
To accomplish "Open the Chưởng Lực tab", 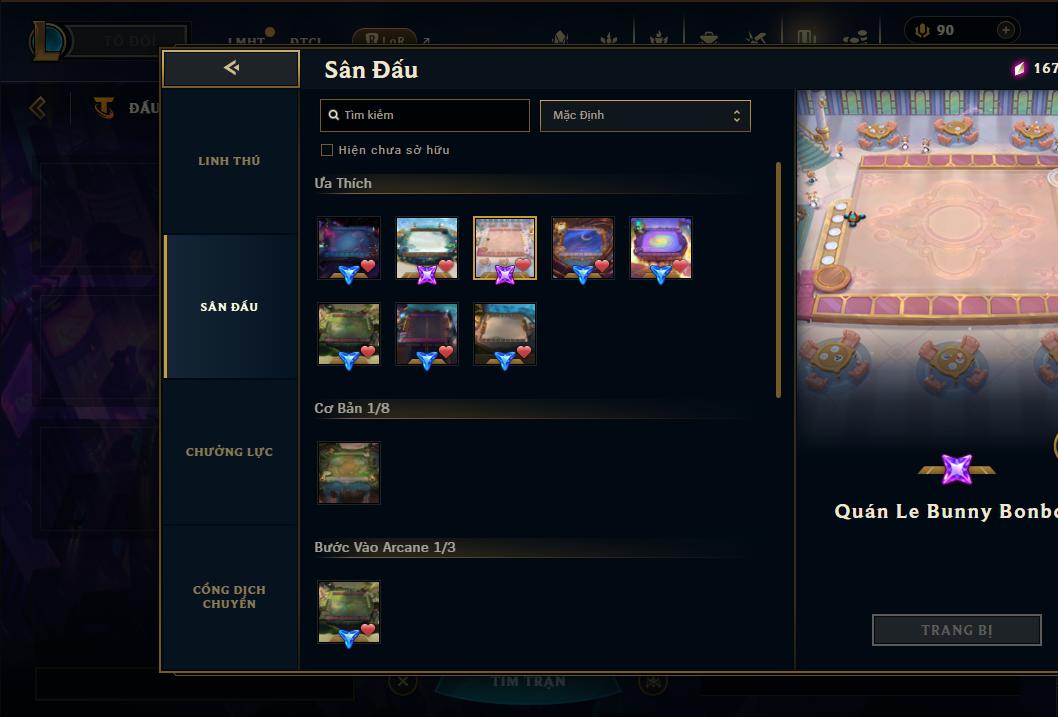I will (229, 452).
